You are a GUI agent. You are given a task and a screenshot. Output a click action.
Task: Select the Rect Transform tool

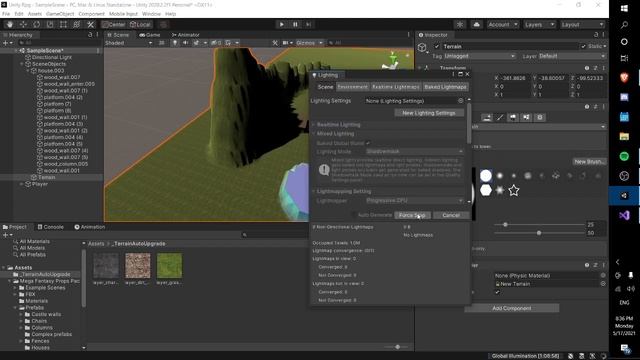coord(63,24)
